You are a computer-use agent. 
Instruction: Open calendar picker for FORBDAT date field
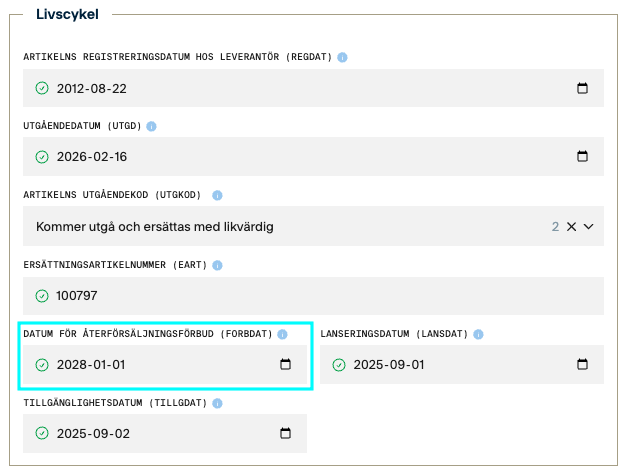pos(285,365)
